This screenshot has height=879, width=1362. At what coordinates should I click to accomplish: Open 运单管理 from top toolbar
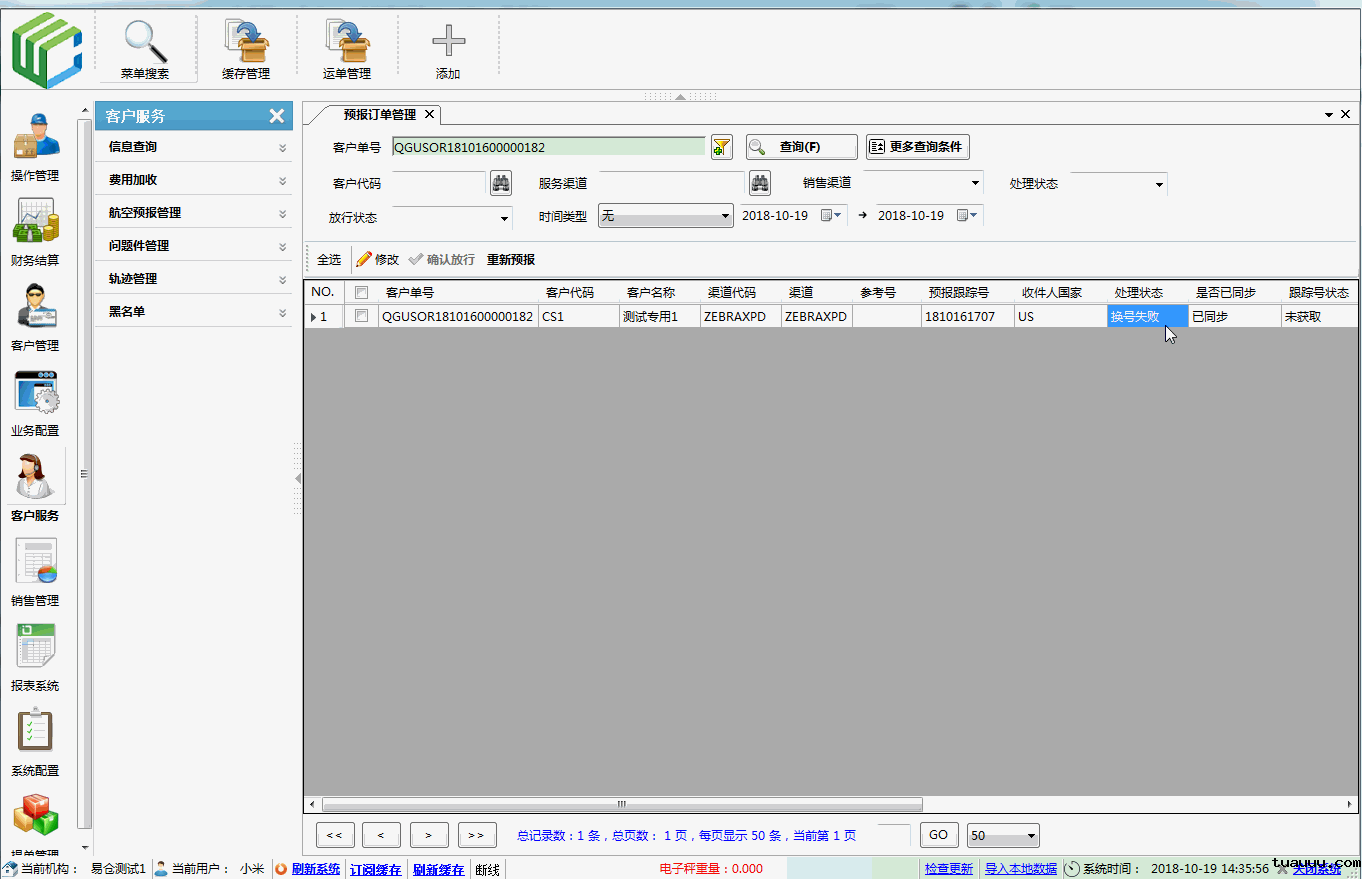(x=347, y=47)
